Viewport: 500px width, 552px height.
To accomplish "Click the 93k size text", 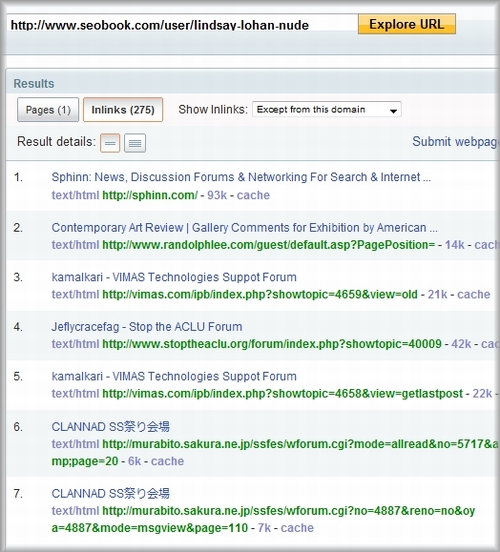I will (x=217, y=195).
